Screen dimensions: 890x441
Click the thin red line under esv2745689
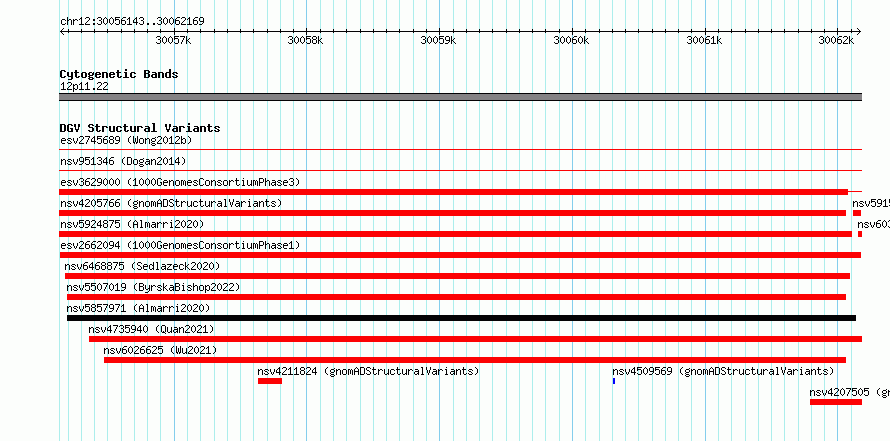pyautogui.click(x=460, y=149)
